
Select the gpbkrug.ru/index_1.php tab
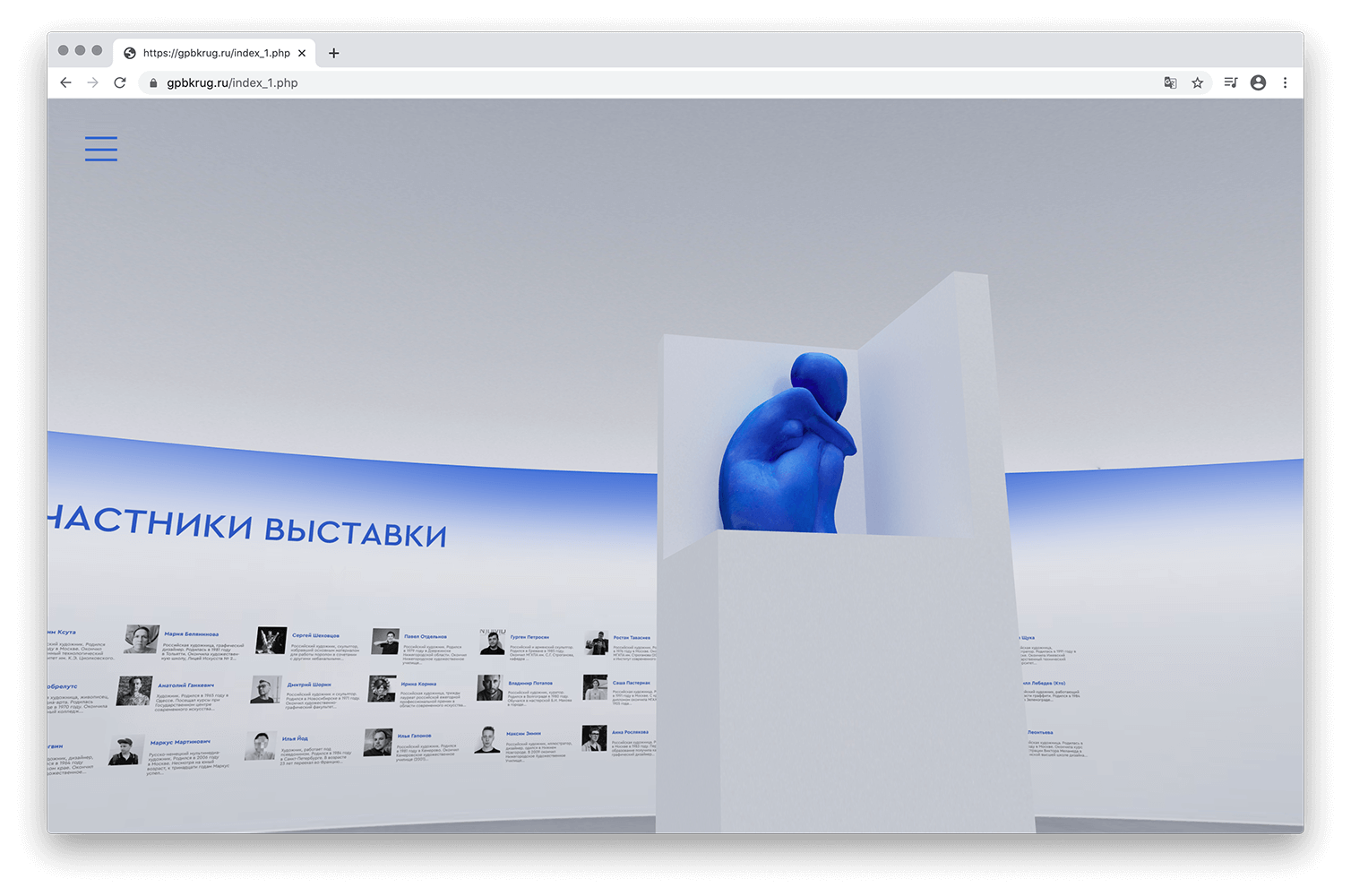tap(215, 53)
